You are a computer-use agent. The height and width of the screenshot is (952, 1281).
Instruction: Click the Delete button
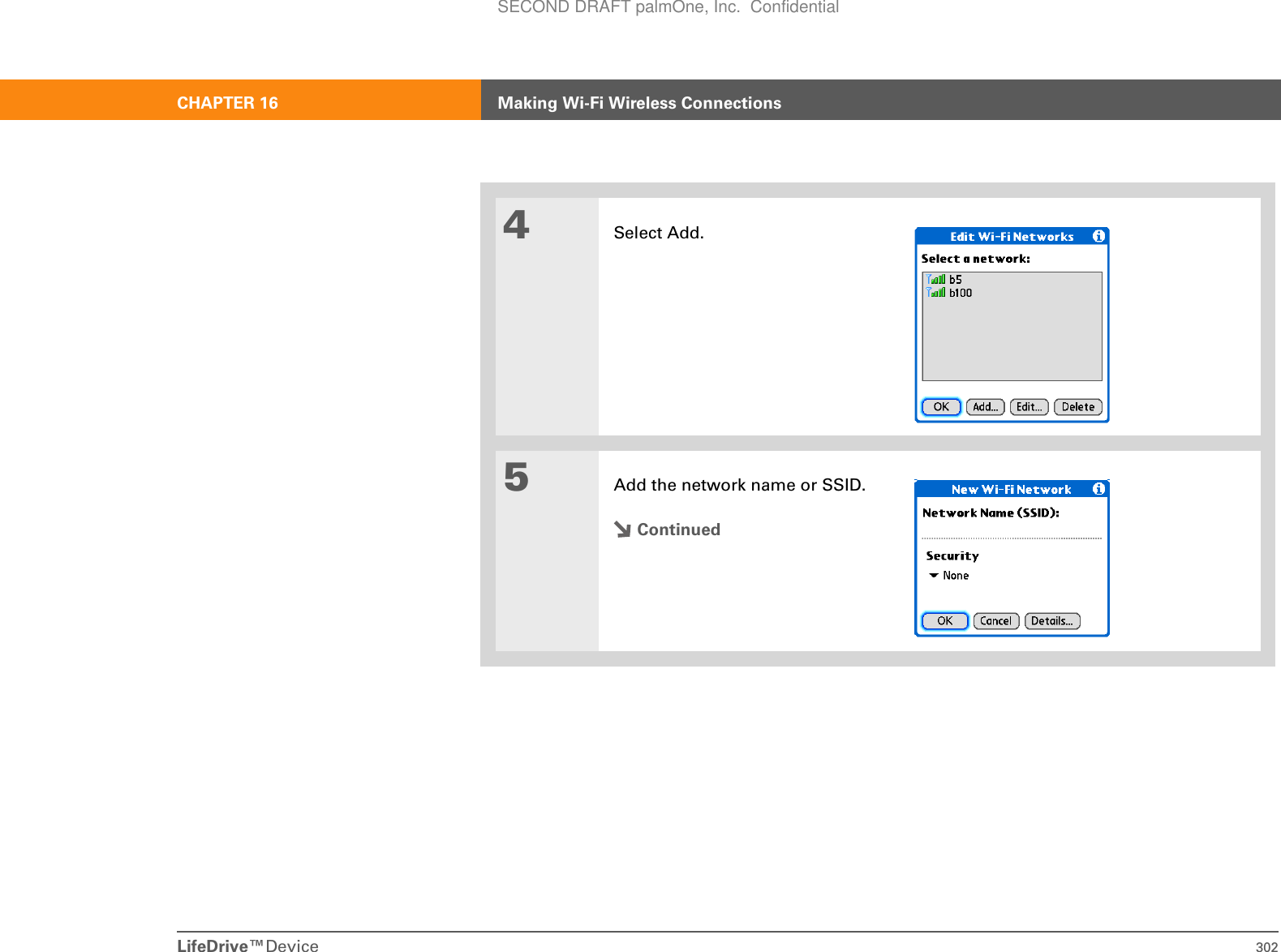(x=1078, y=407)
